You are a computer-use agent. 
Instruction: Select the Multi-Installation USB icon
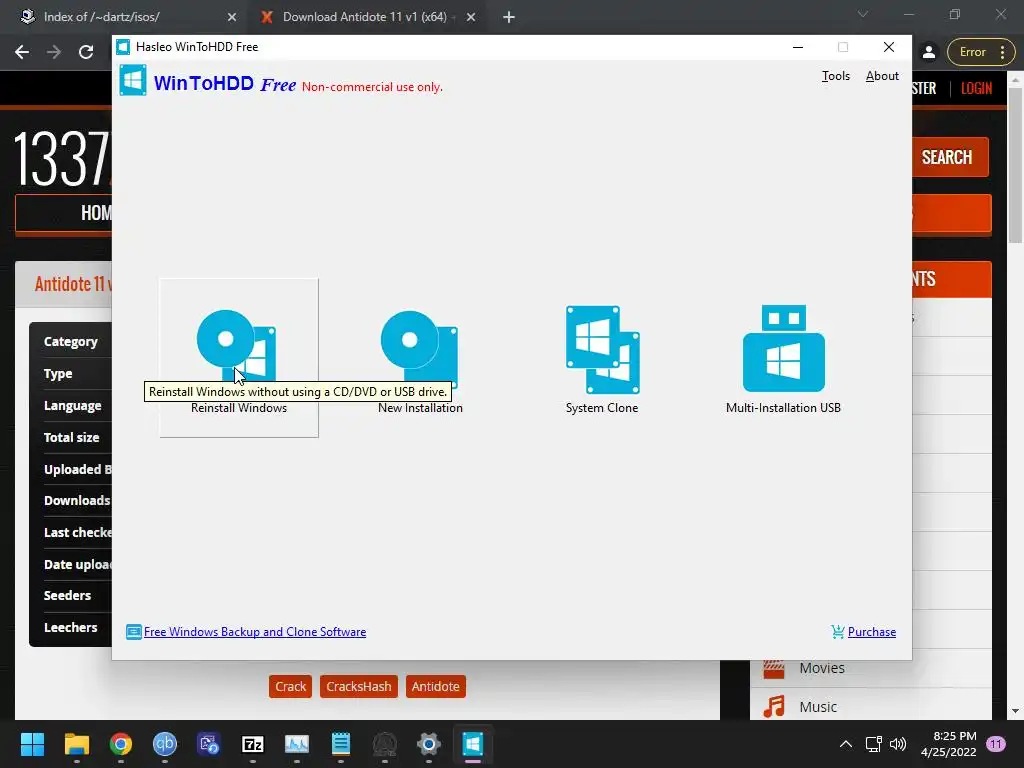[x=783, y=349]
